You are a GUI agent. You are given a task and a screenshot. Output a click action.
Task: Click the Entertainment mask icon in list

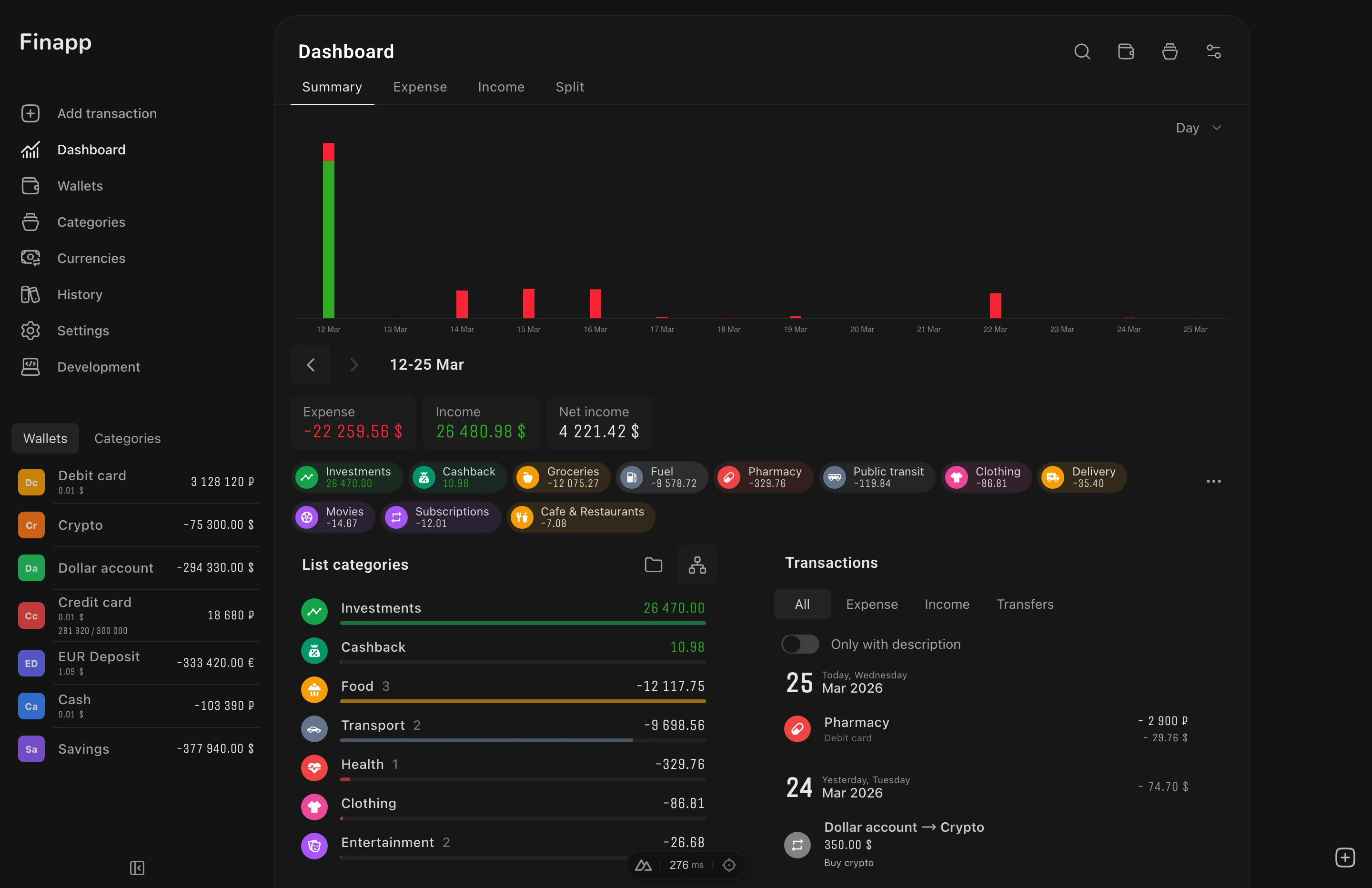point(314,846)
